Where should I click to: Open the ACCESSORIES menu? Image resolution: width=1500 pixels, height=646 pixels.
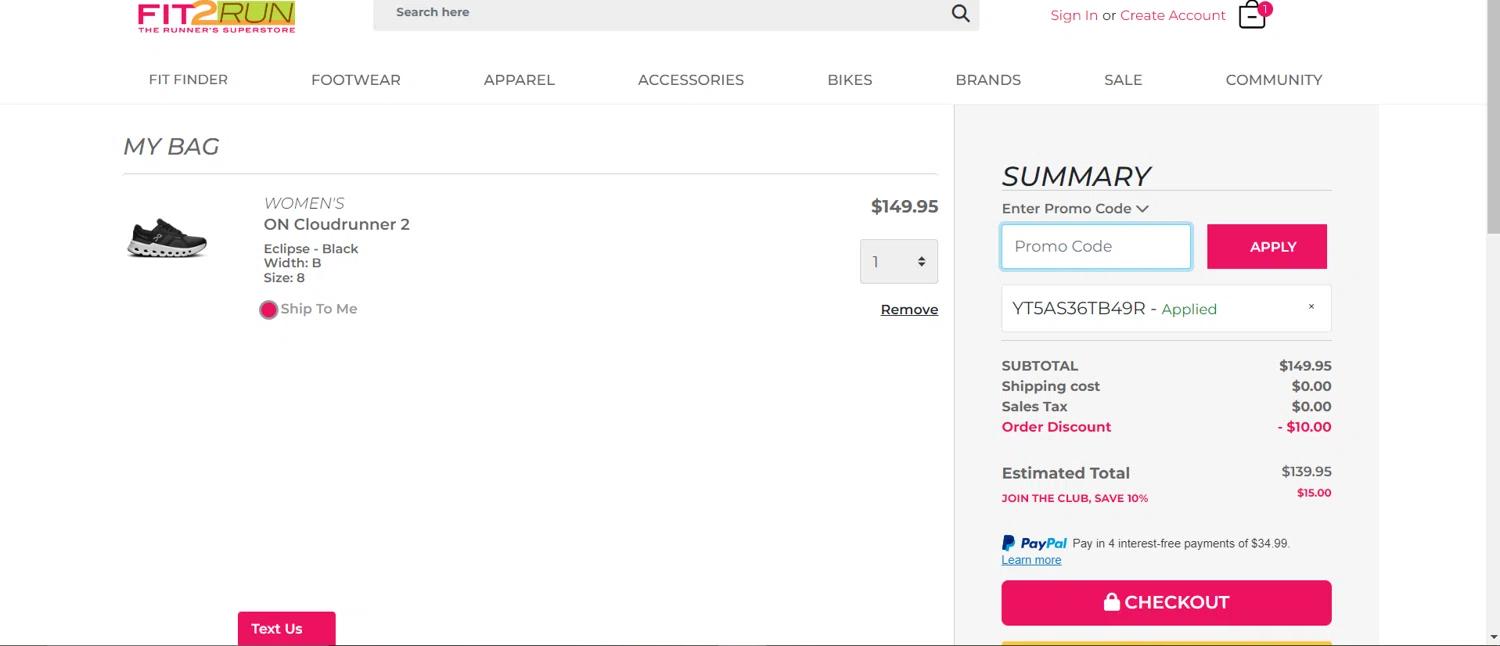[x=691, y=80]
